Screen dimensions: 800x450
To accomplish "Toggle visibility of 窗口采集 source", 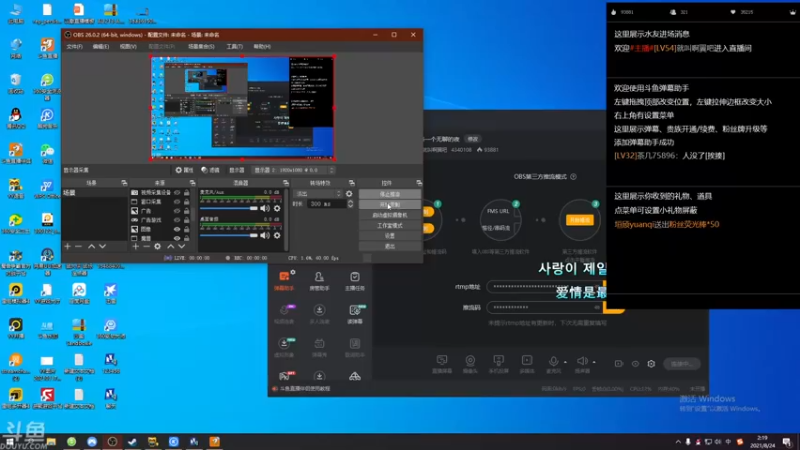I will [177, 202].
